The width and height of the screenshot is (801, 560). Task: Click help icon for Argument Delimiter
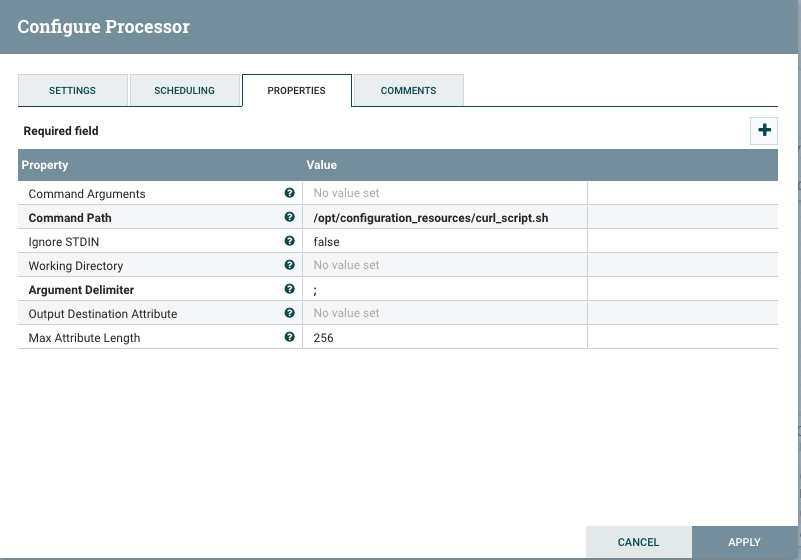pos(290,289)
